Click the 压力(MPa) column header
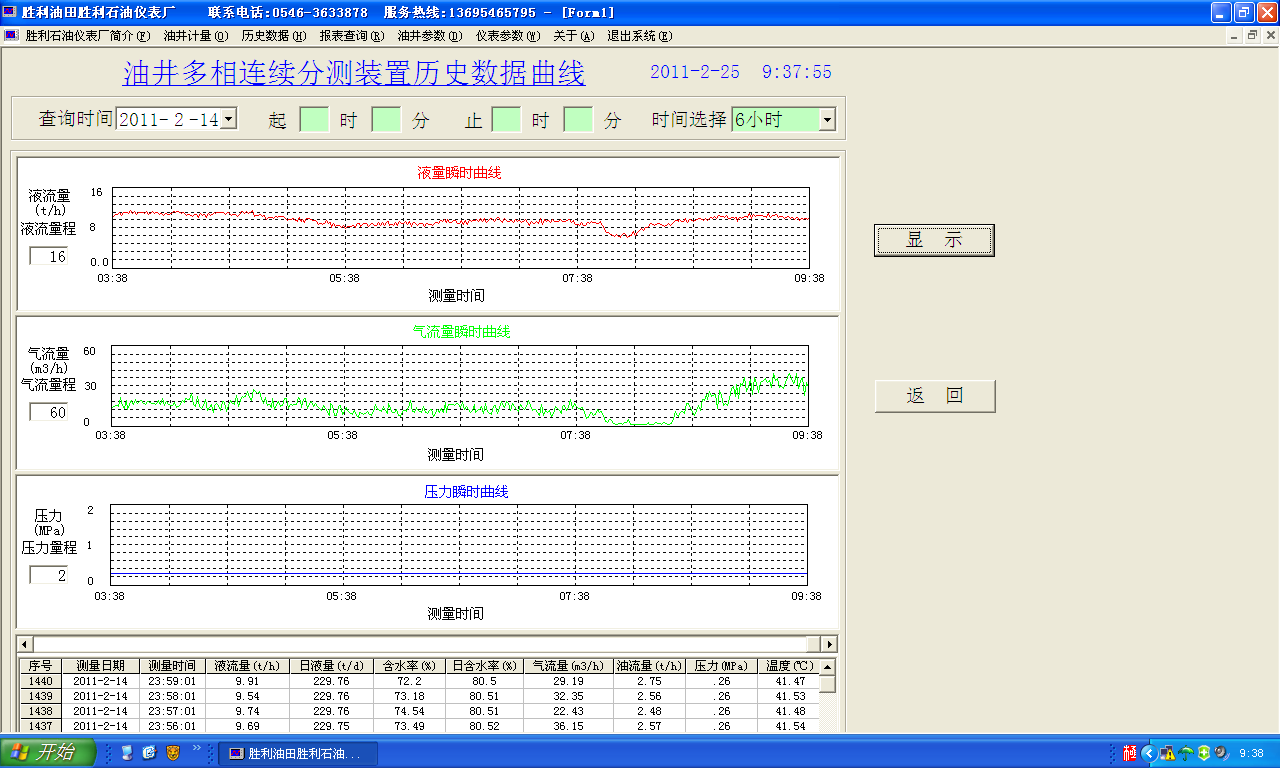This screenshot has height=768, width=1280. coord(721,666)
